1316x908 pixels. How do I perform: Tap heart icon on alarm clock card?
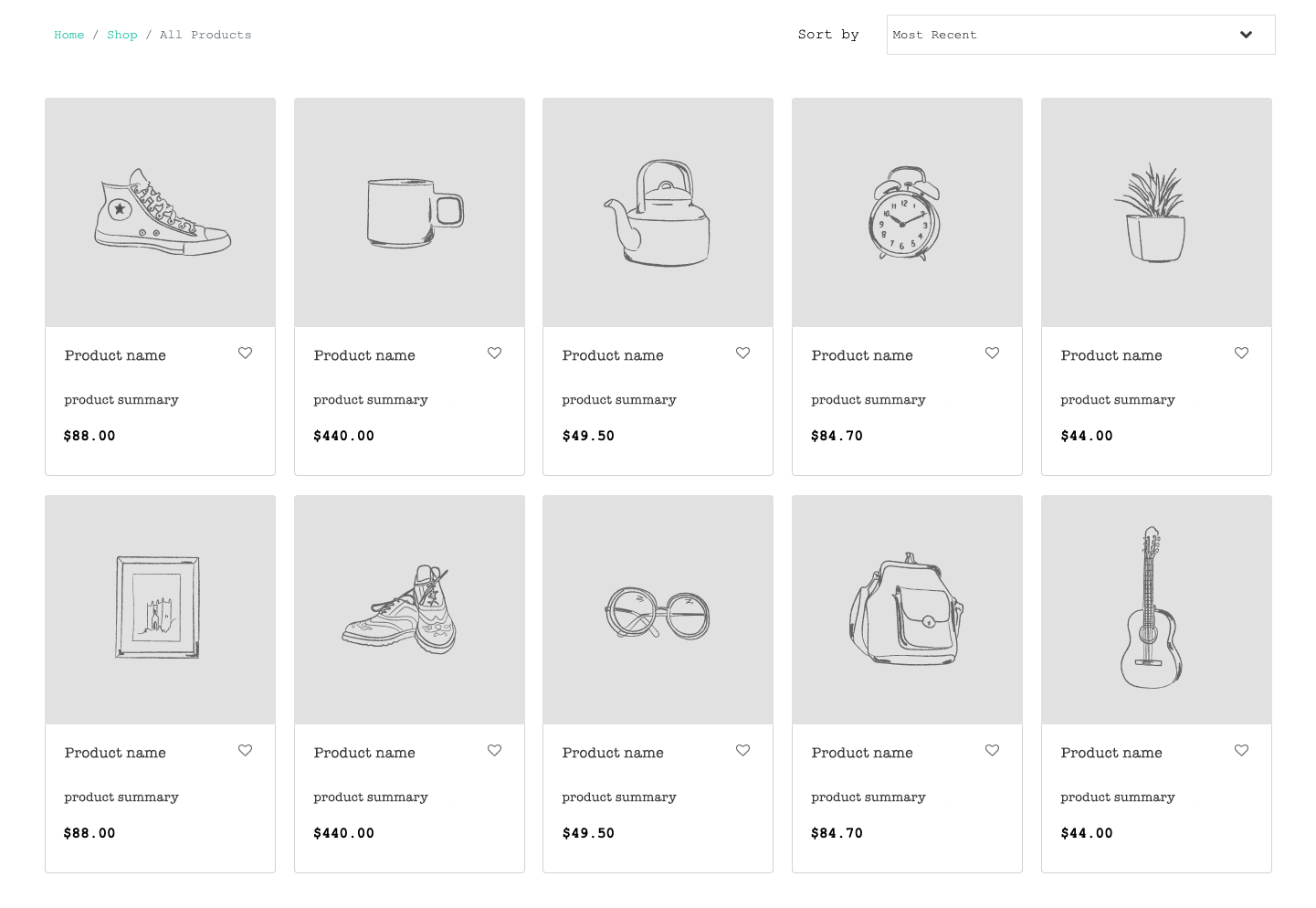tap(992, 354)
